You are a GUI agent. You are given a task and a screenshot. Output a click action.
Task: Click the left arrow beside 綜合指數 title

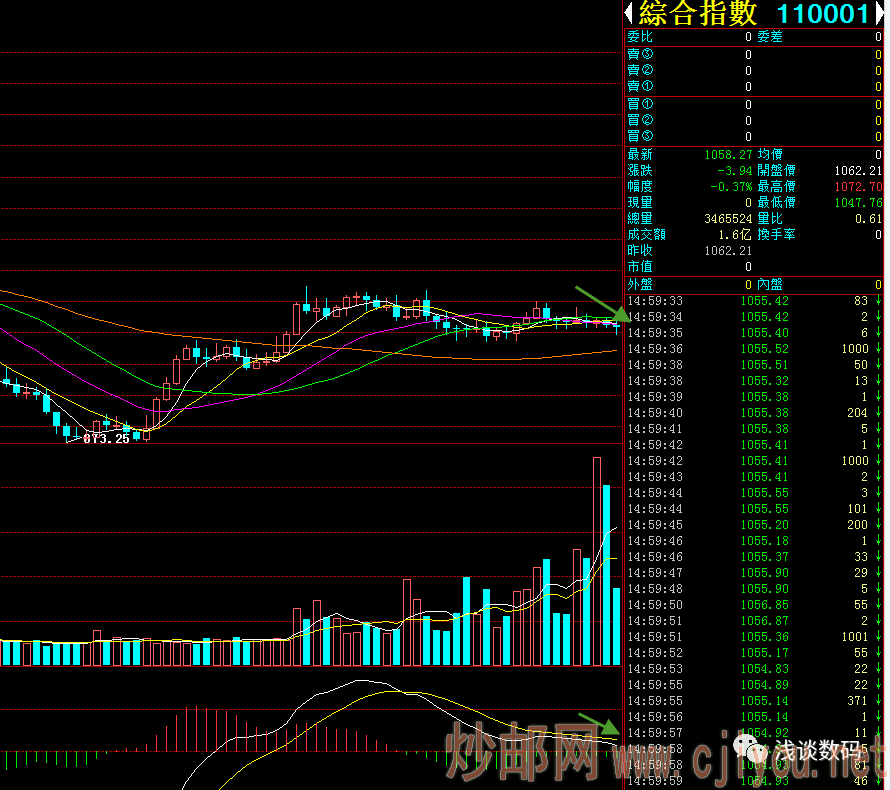pos(628,13)
